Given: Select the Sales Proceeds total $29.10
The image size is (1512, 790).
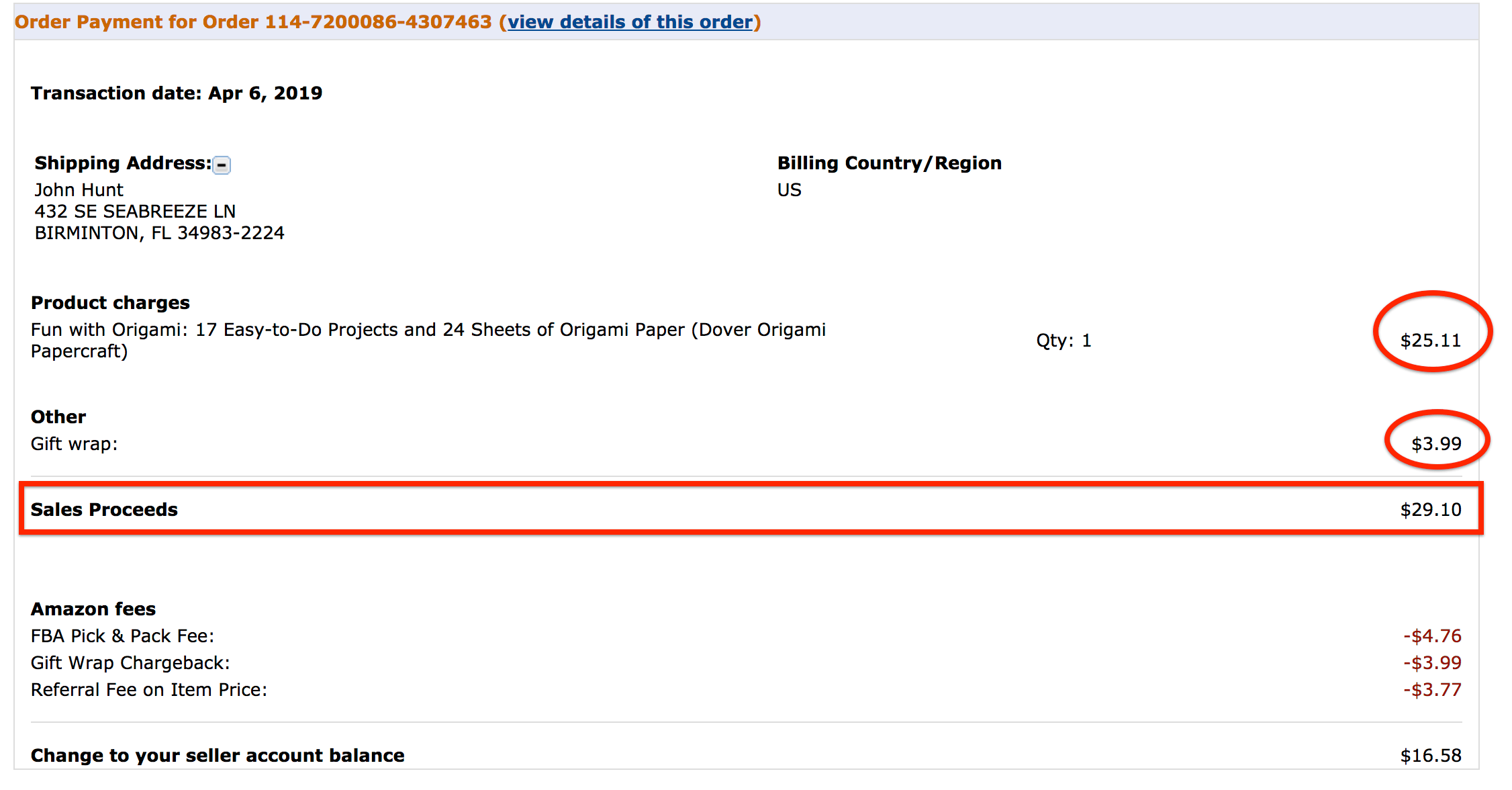Looking at the screenshot, I should (x=1429, y=509).
